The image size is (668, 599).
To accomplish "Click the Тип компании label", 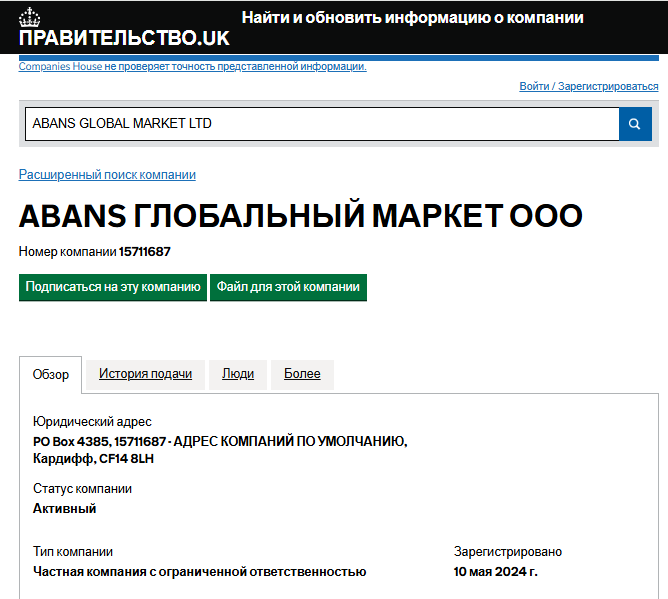I will point(73,552).
